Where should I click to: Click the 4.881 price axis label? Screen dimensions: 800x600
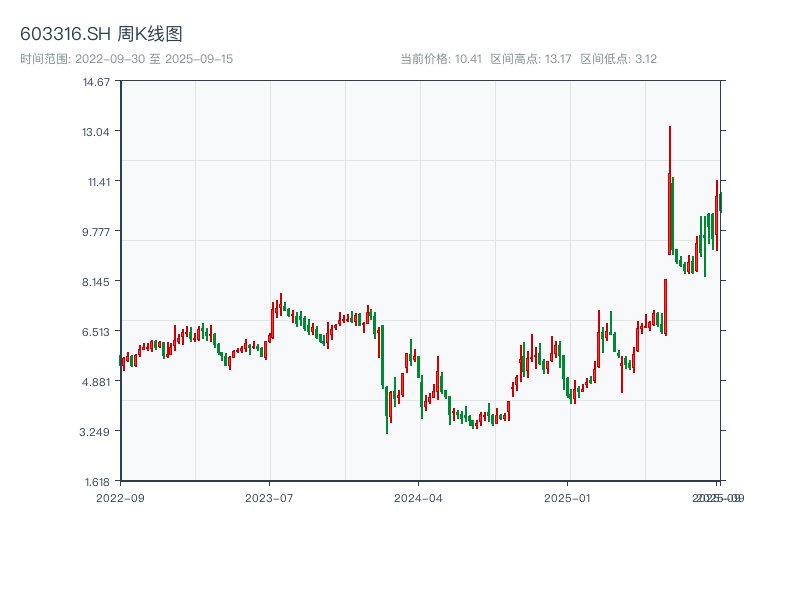96,381
